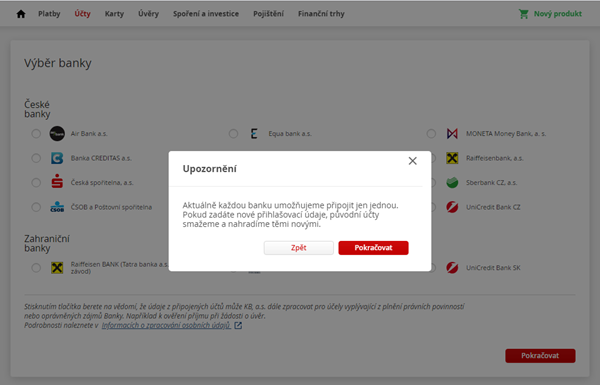The width and height of the screenshot is (600, 385).
Task: Click the Equa bank logo
Action: click(x=254, y=134)
